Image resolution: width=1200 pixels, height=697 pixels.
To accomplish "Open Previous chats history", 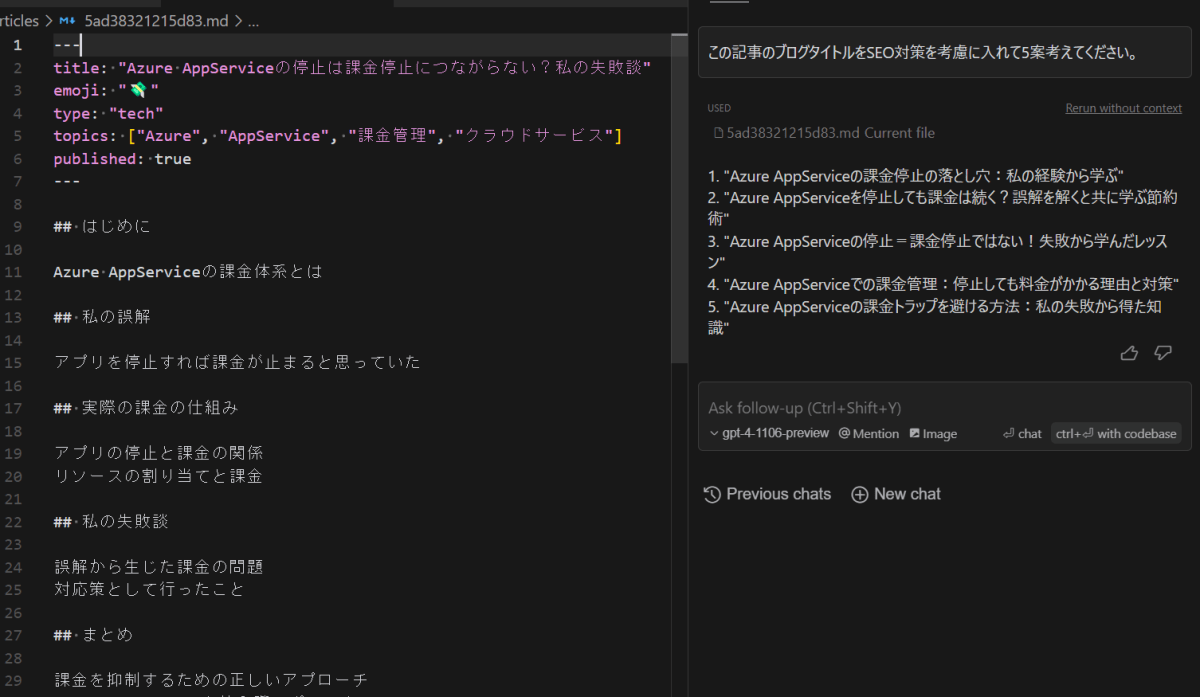I will (768, 494).
